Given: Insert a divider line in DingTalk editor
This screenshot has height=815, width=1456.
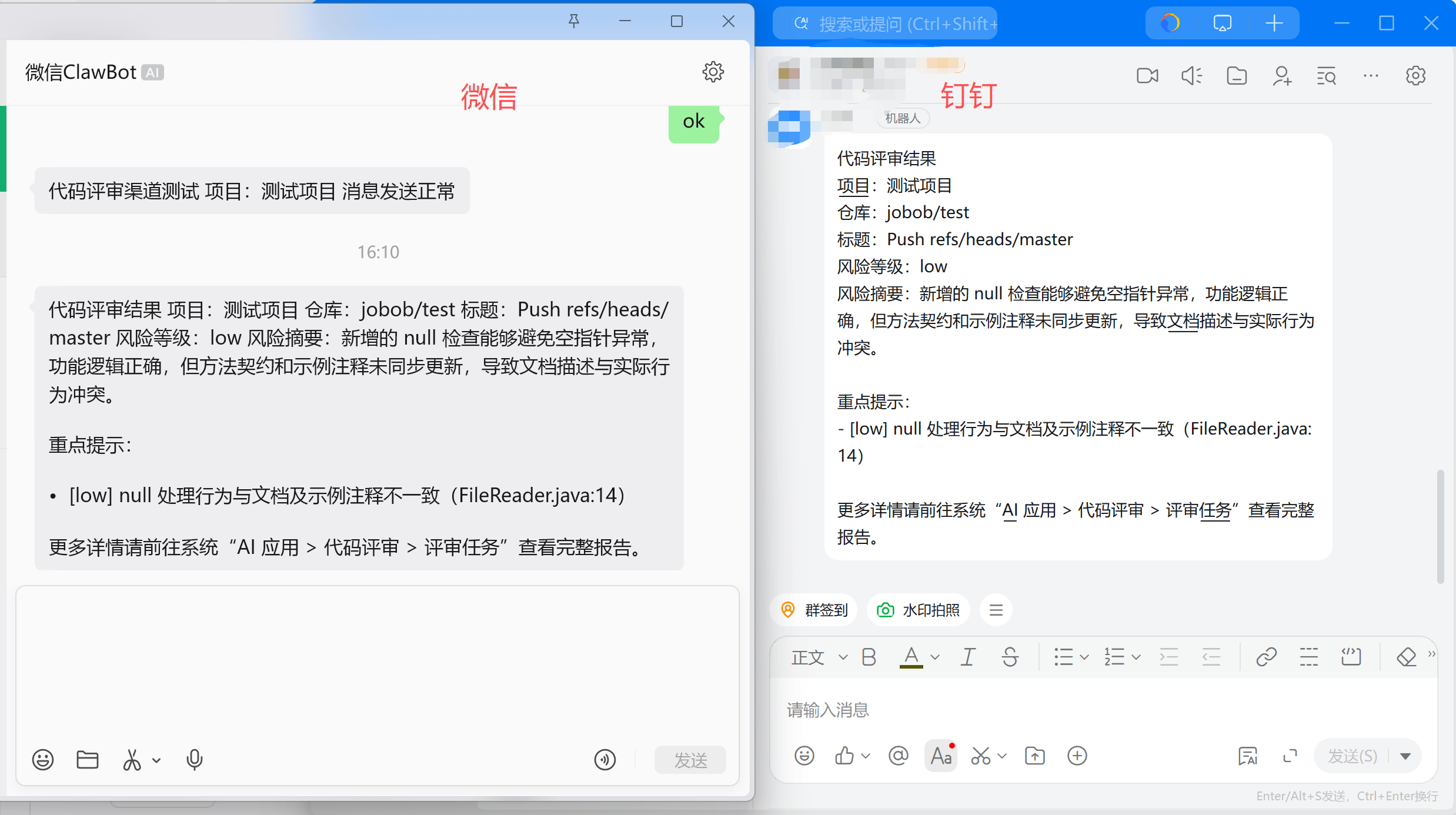Looking at the screenshot, I should pyautogui.click(x=1308, y=657).
